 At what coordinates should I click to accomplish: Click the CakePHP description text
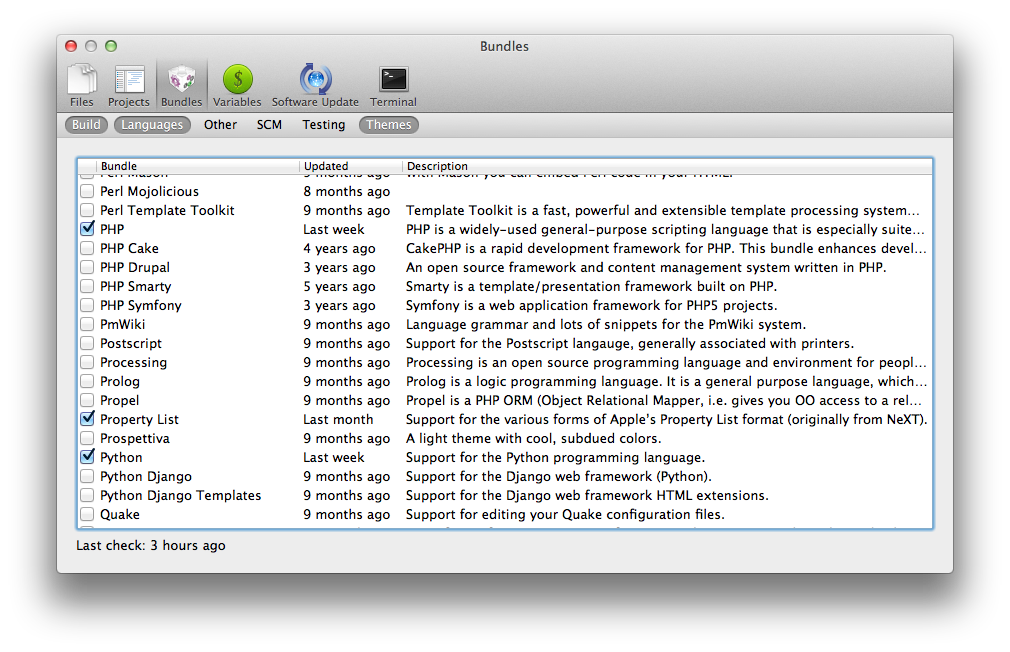point(666,248)
